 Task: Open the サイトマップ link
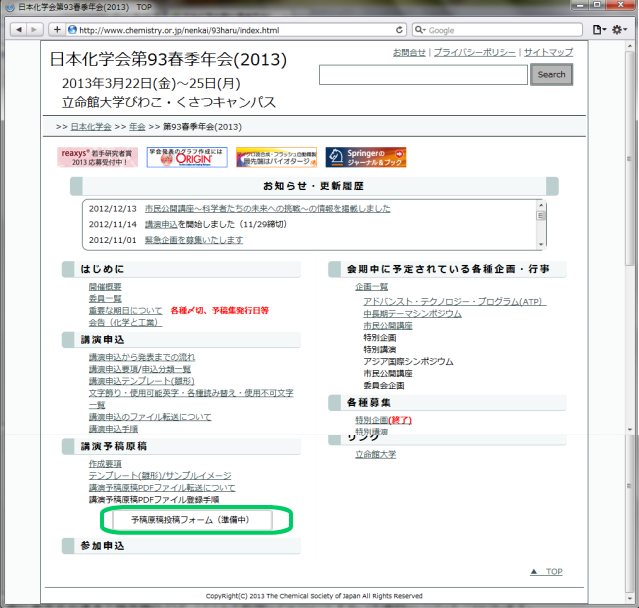pos(548,53)
